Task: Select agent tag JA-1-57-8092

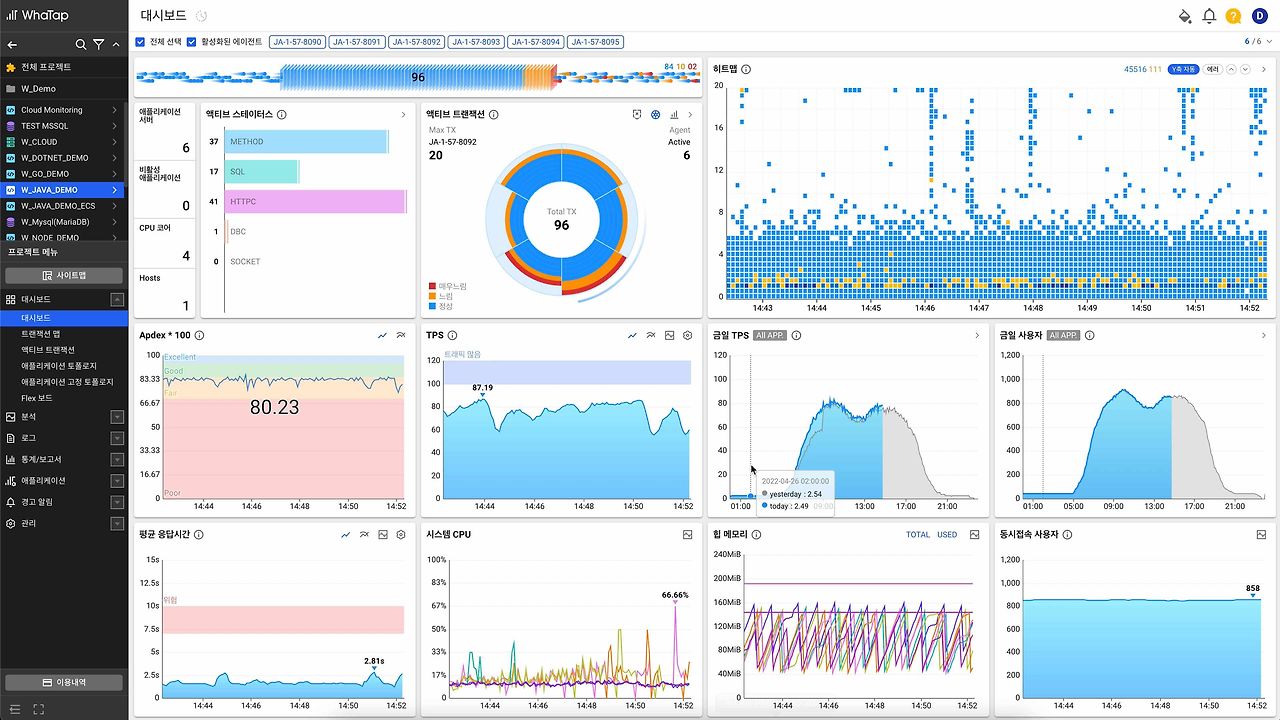Action: click(x=416, y=42)
